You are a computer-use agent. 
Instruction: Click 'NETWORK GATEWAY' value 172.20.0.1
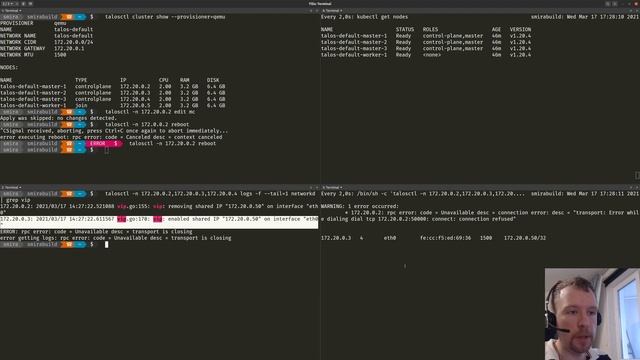(x=69, y=48)
